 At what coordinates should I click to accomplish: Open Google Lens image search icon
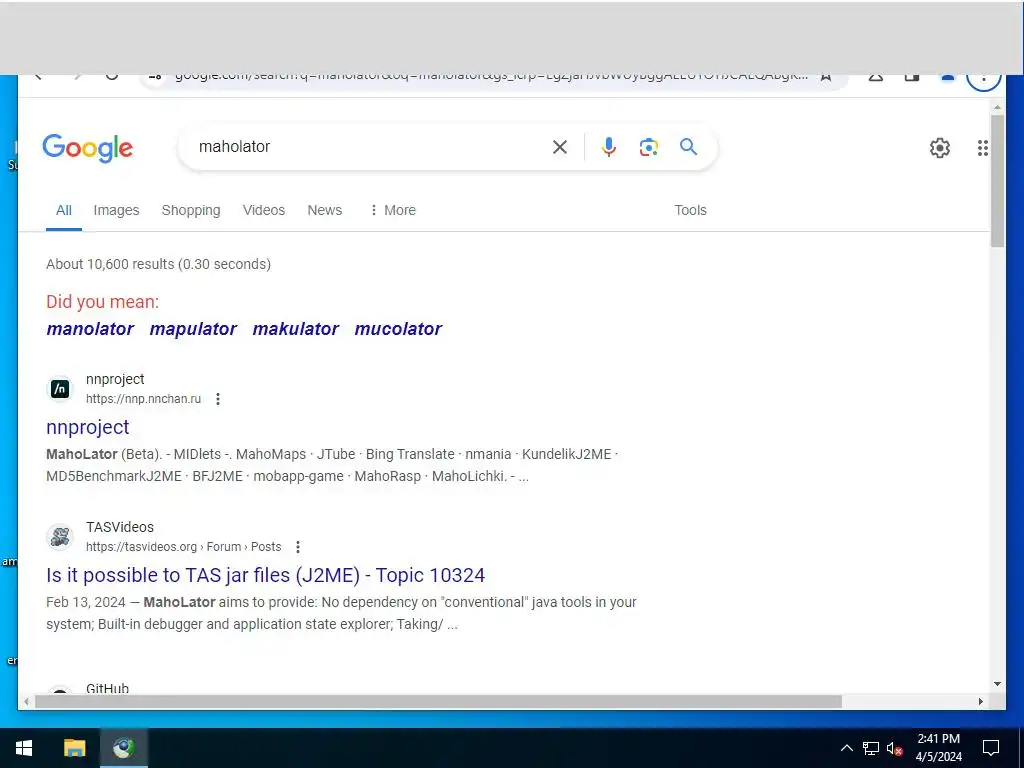click(x=648, y=147)
